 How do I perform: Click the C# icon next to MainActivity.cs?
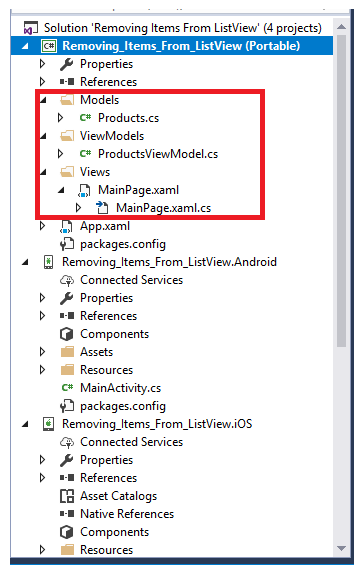(68, 388)
